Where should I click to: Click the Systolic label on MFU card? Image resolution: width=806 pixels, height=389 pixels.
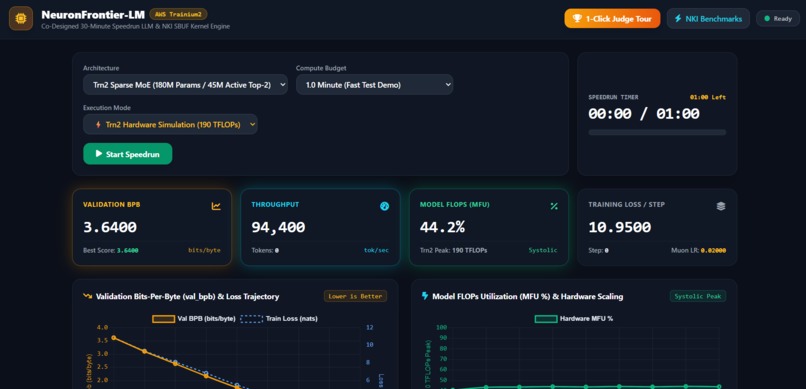[x=543, y=251]
